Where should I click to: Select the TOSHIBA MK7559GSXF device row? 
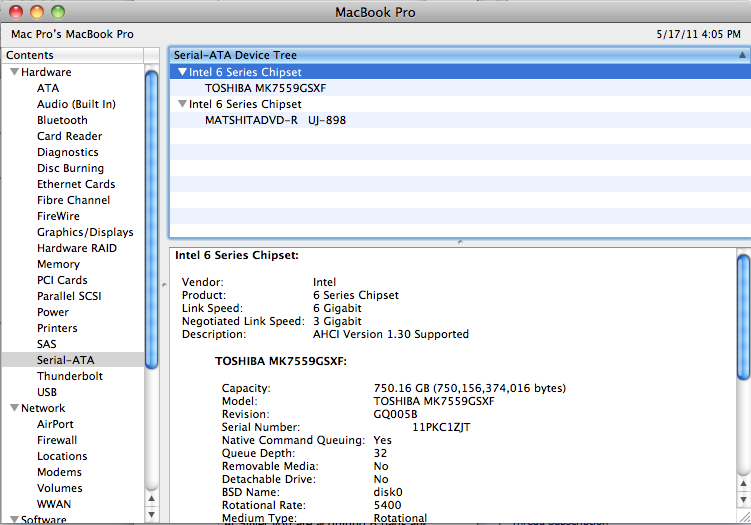[x=460, y=88]
